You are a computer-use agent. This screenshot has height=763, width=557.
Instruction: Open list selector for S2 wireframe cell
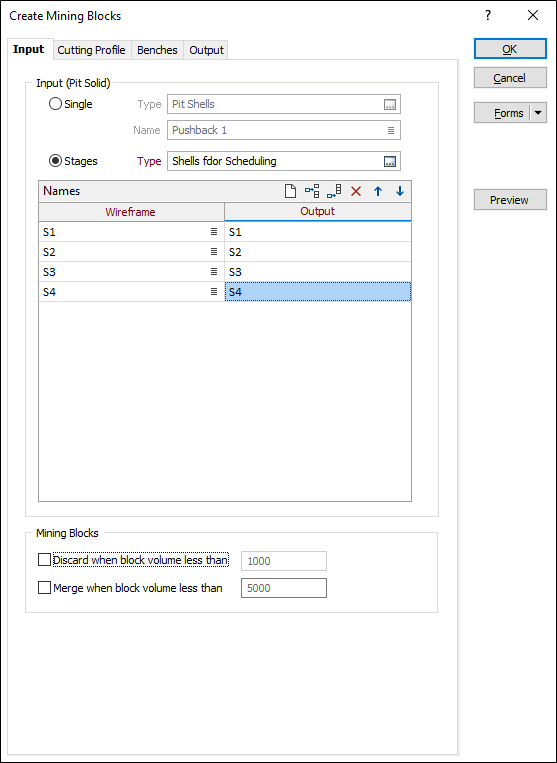point(214,252)
